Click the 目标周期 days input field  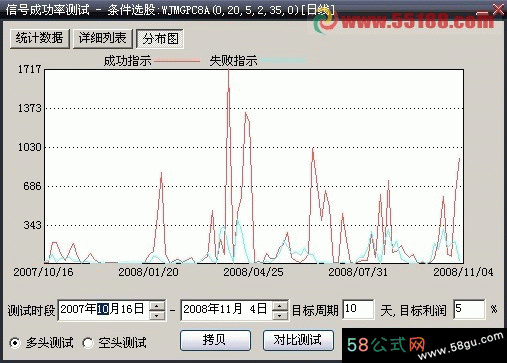pyautogui.click(x=358, y=309)
